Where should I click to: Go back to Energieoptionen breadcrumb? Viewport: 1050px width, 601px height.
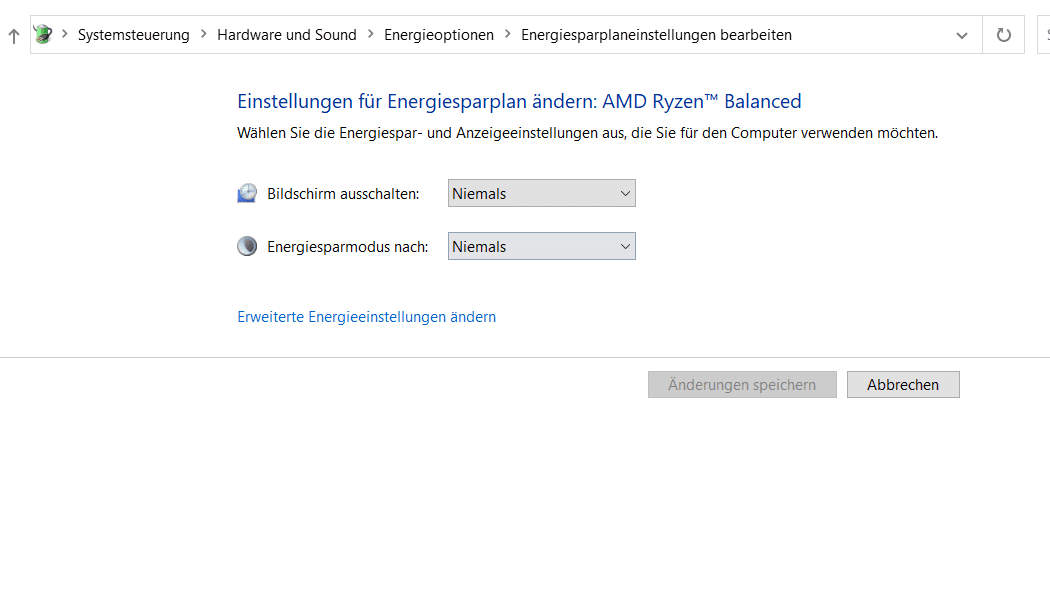[x=439, y=35]
